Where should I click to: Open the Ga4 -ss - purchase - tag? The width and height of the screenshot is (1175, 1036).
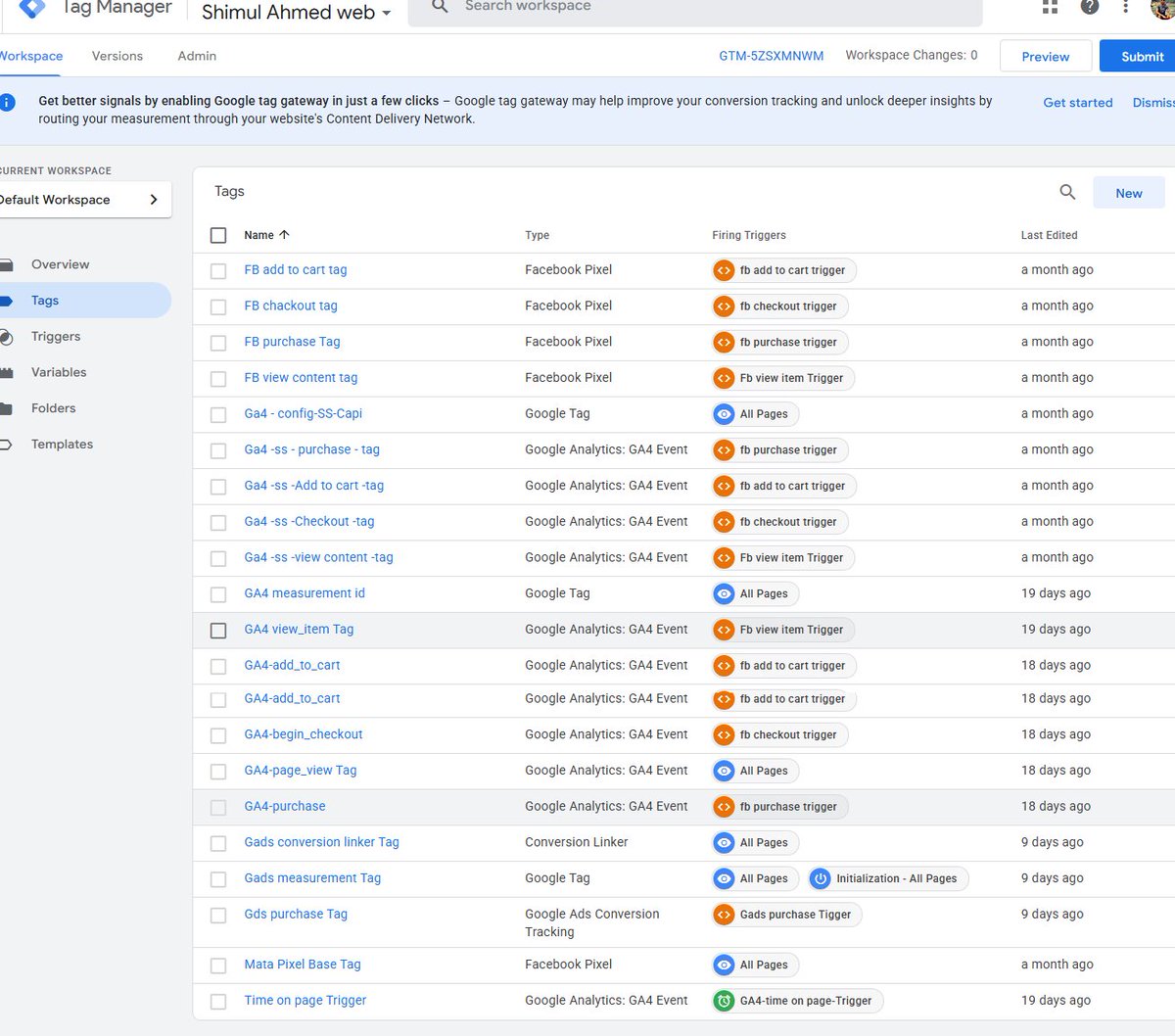[x=311, y=449]
